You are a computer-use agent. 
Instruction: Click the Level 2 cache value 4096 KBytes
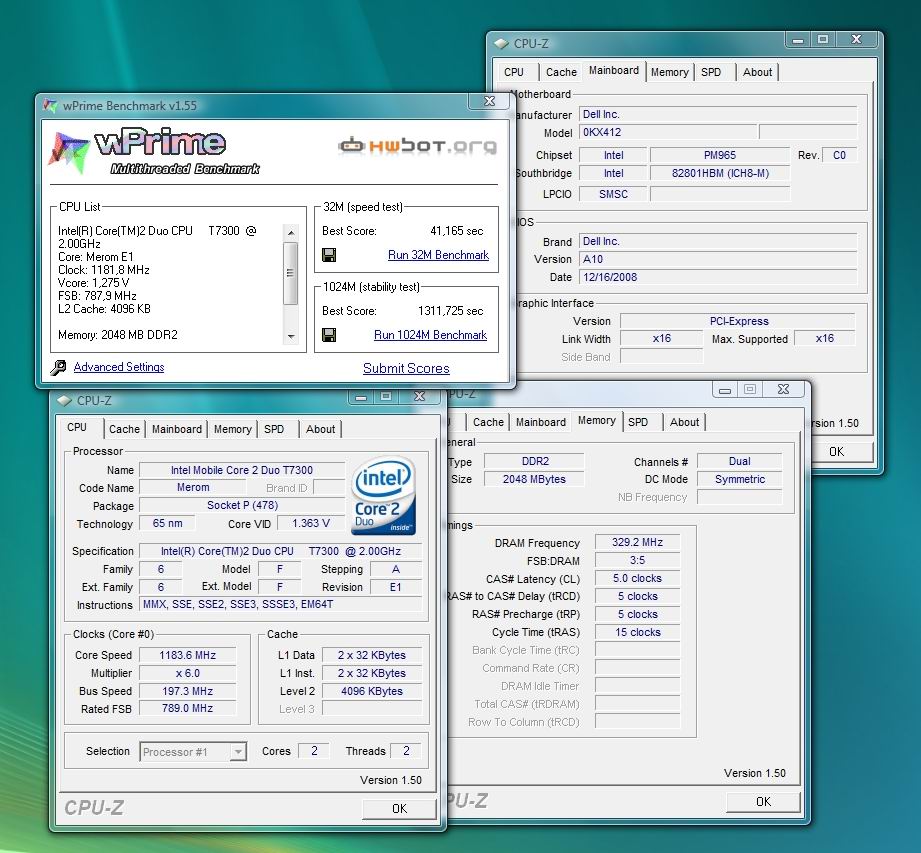pos(372,691)
